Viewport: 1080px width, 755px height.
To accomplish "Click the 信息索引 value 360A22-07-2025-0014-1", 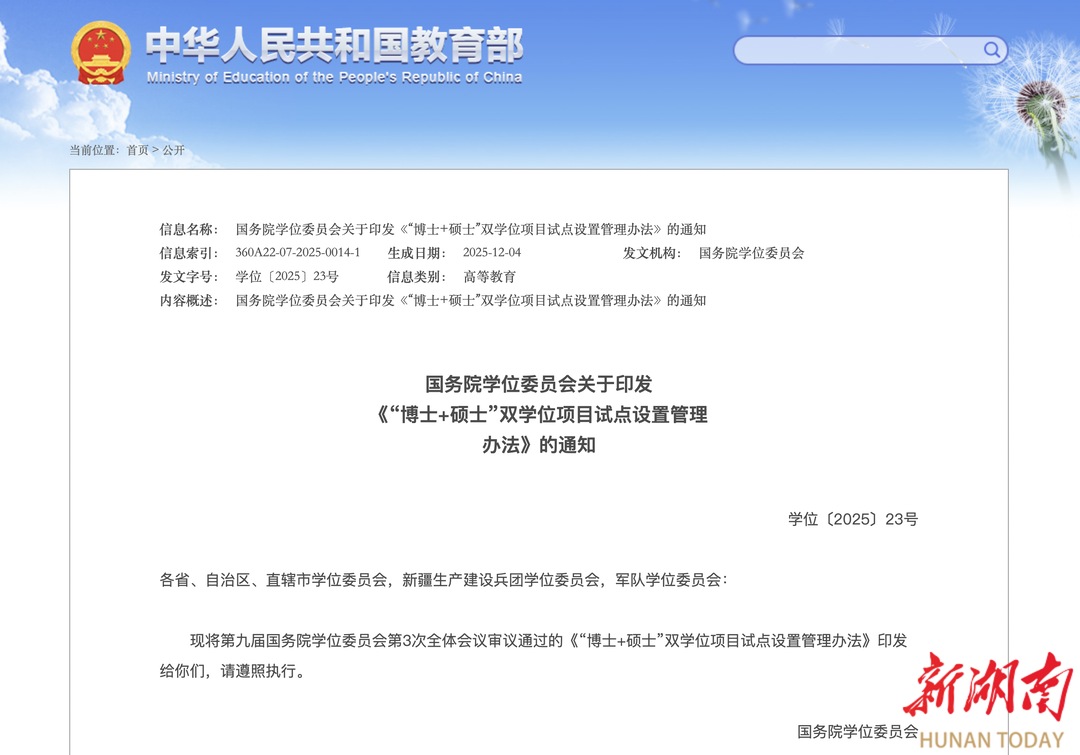I will (298, 253).
